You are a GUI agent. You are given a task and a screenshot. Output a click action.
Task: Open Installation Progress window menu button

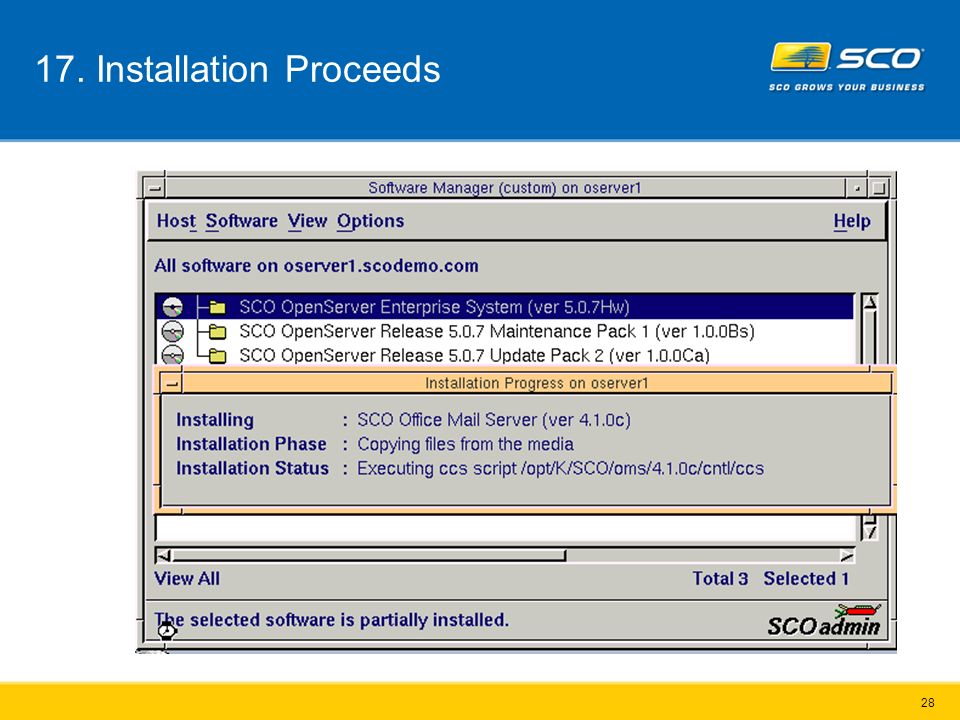[172, 383]
